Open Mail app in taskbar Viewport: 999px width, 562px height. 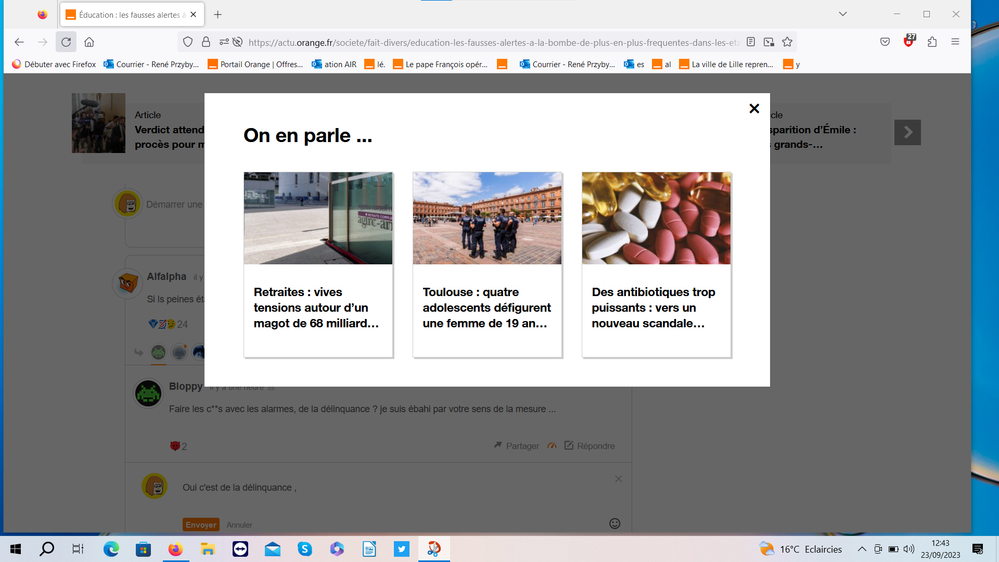pos(273,549)
